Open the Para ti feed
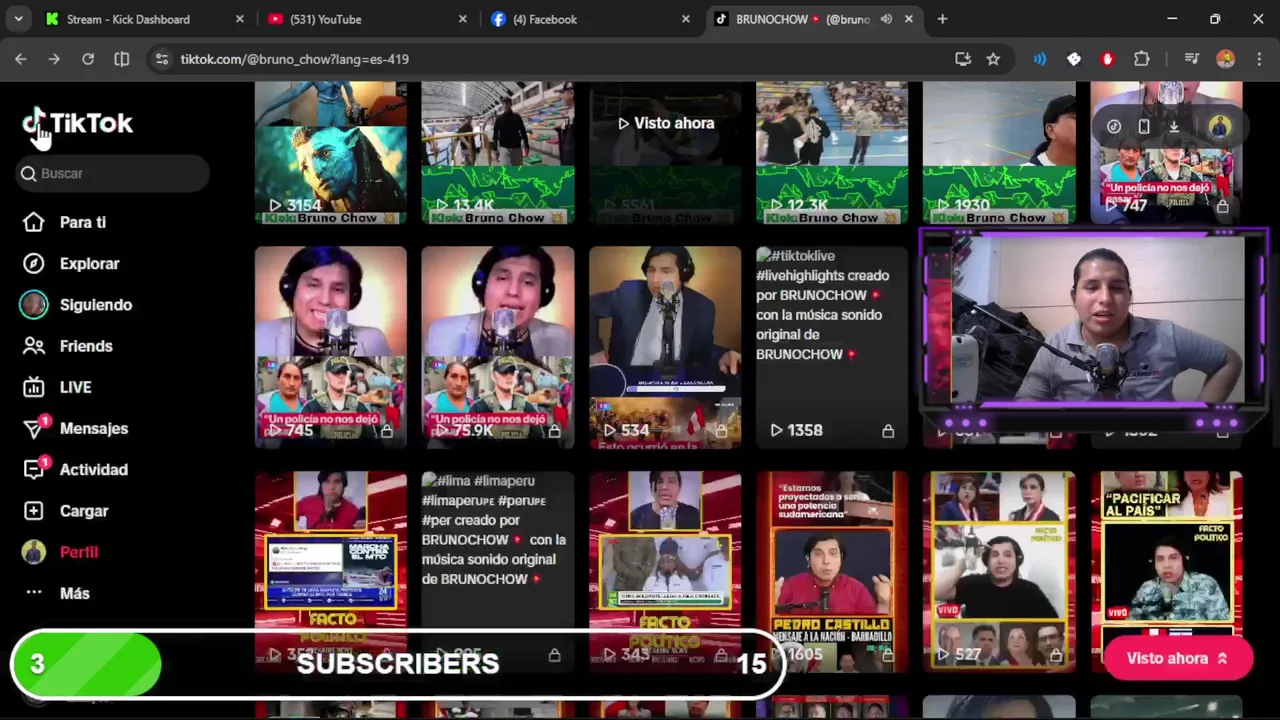Screen dimensions: 1280x720 pyautogui.click(x=82, y=222)
